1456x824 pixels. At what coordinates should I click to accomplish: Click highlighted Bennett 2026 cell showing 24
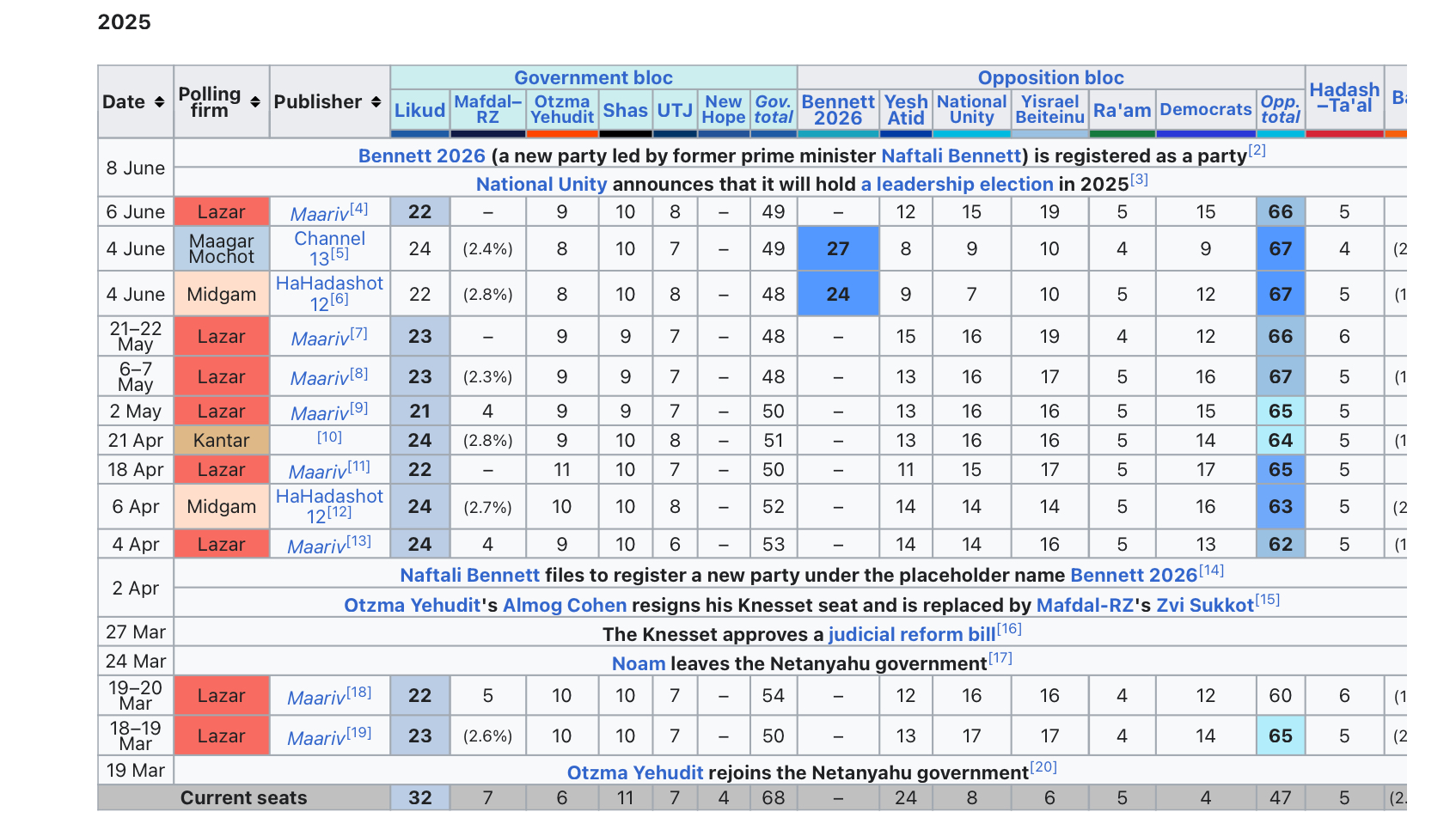coord(838,294)
